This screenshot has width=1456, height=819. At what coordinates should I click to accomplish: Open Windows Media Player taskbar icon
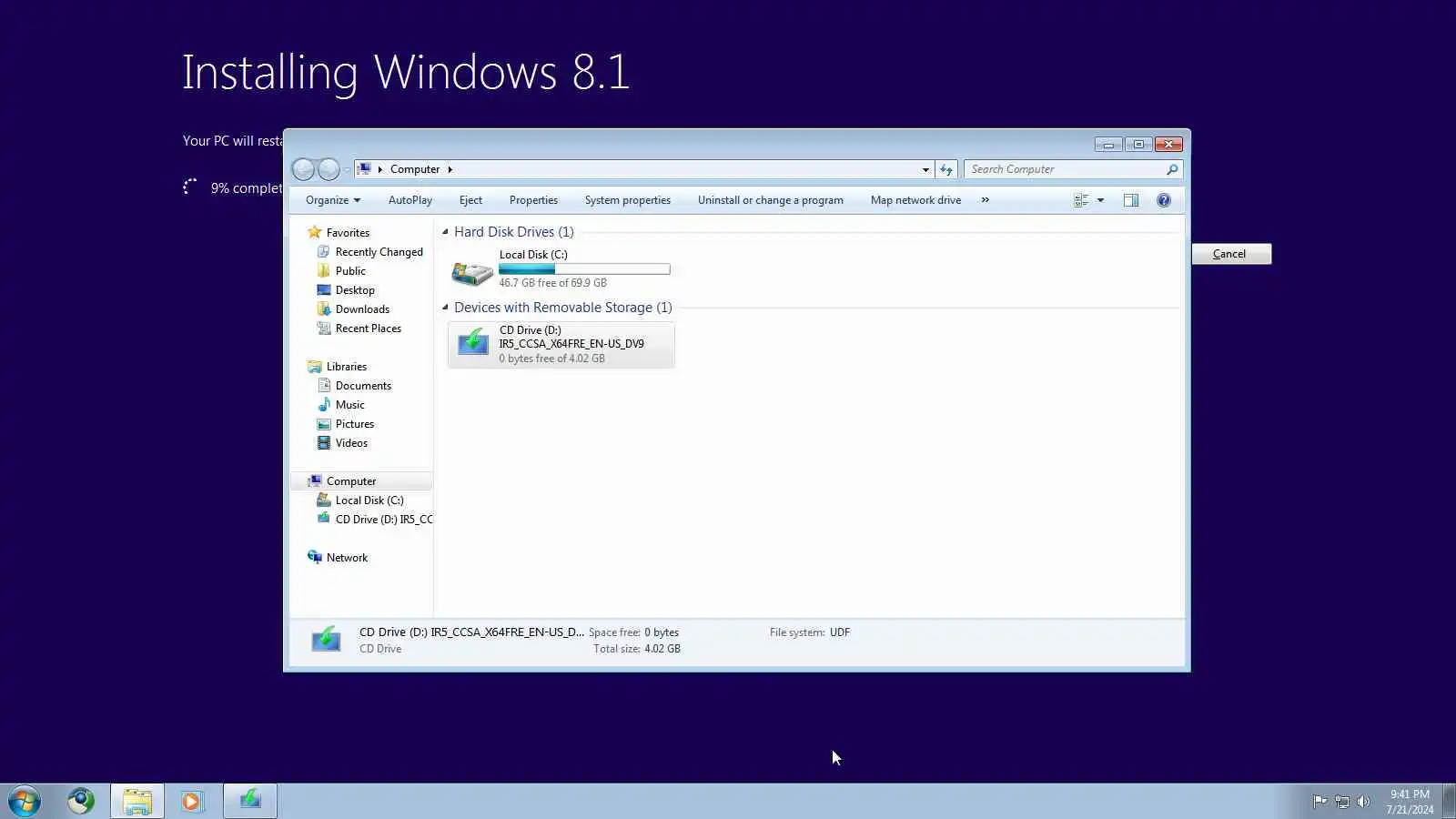(x=192, y=802)
